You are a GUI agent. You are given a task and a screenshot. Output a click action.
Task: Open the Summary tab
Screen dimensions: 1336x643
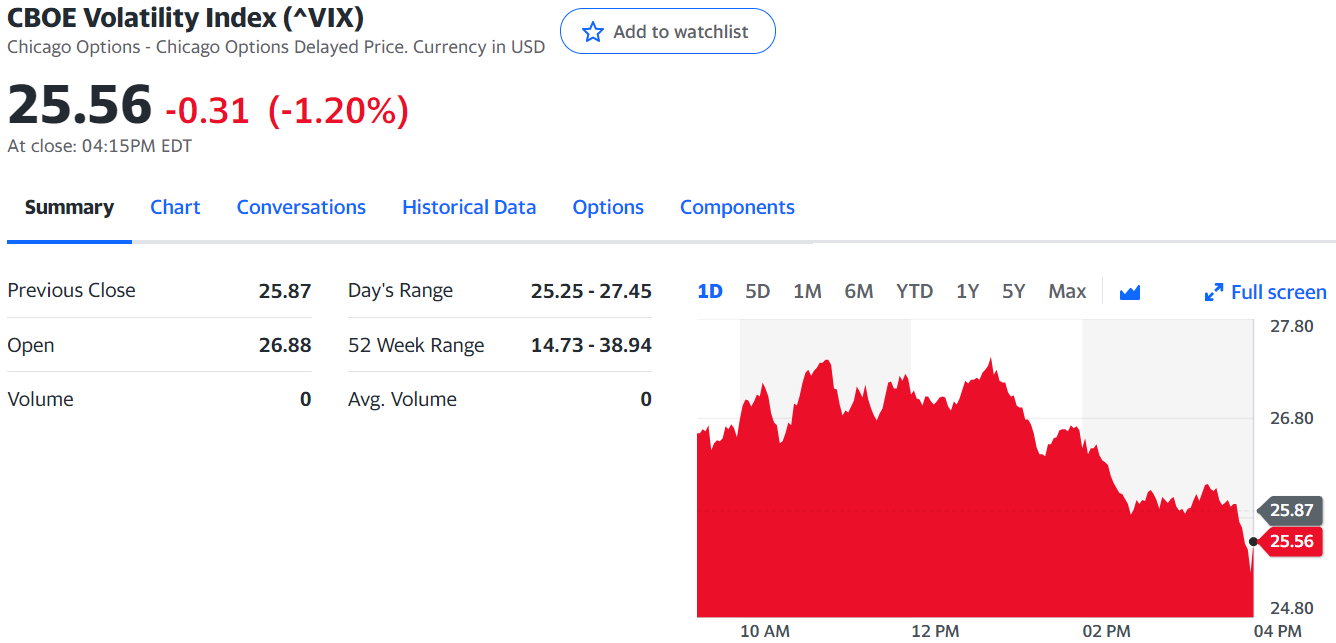[69, 207]
